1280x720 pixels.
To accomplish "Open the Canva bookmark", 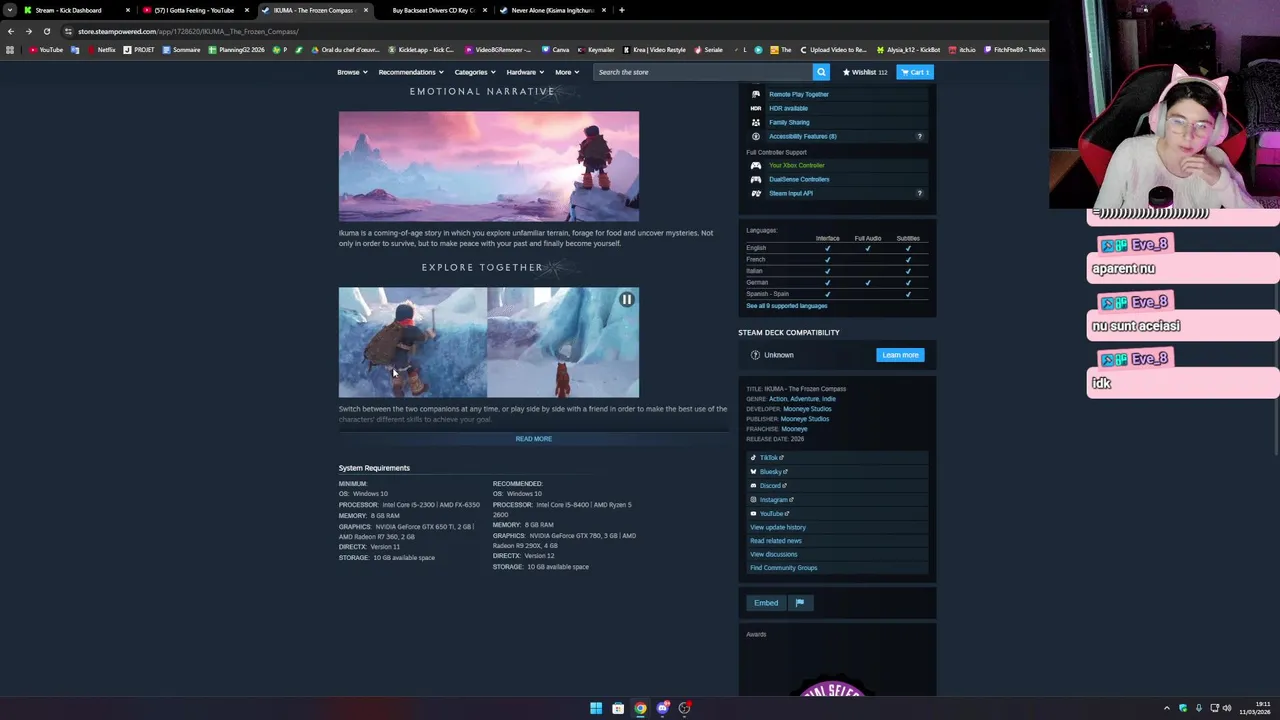I will [x=556, y=50].
